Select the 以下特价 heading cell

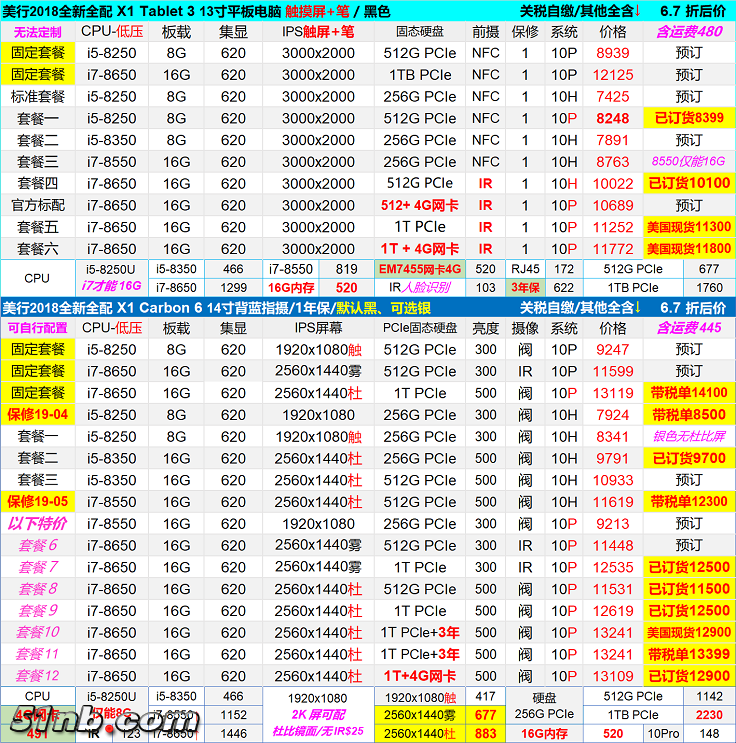37,524
